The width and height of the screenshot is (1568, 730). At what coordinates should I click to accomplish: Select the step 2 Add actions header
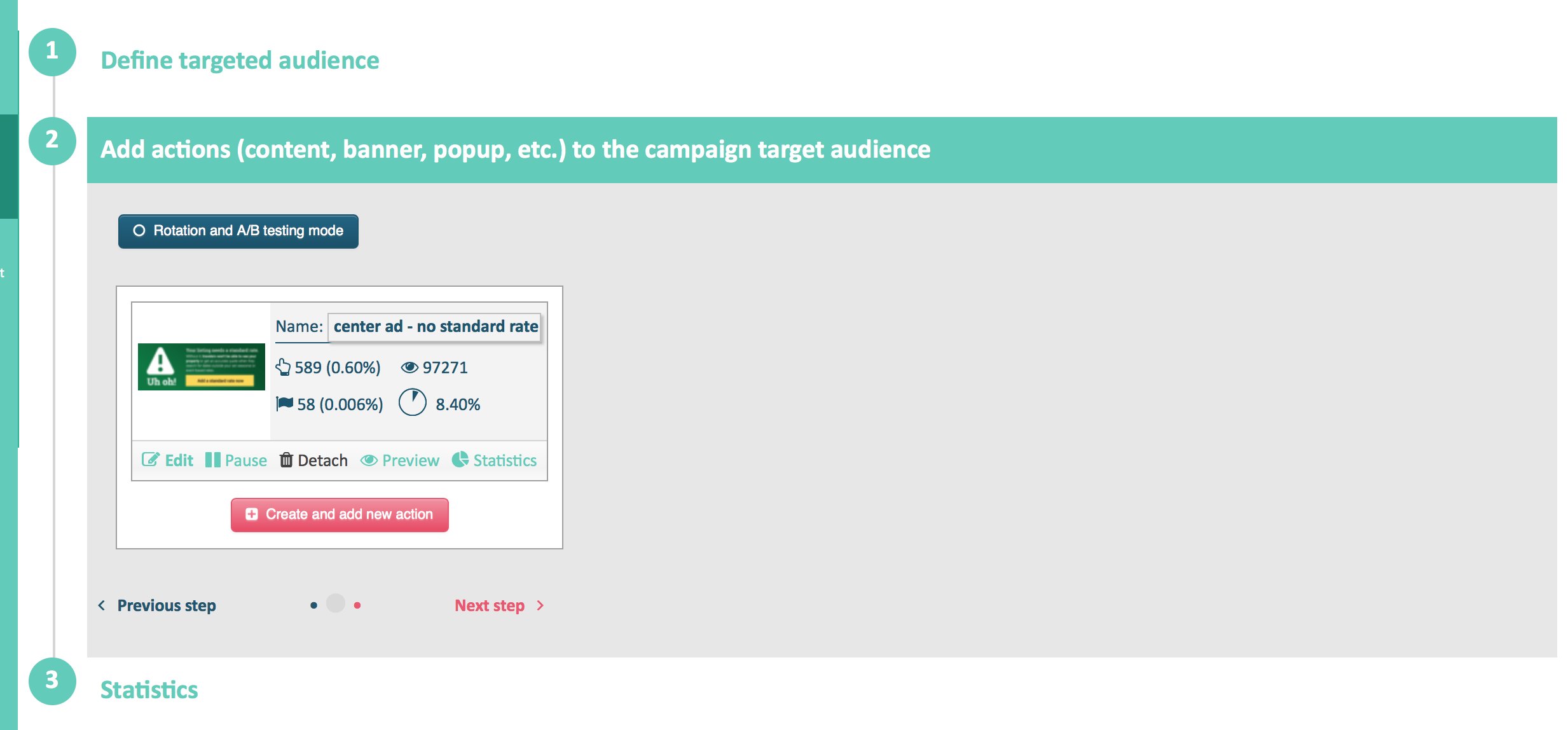[515, 149]
